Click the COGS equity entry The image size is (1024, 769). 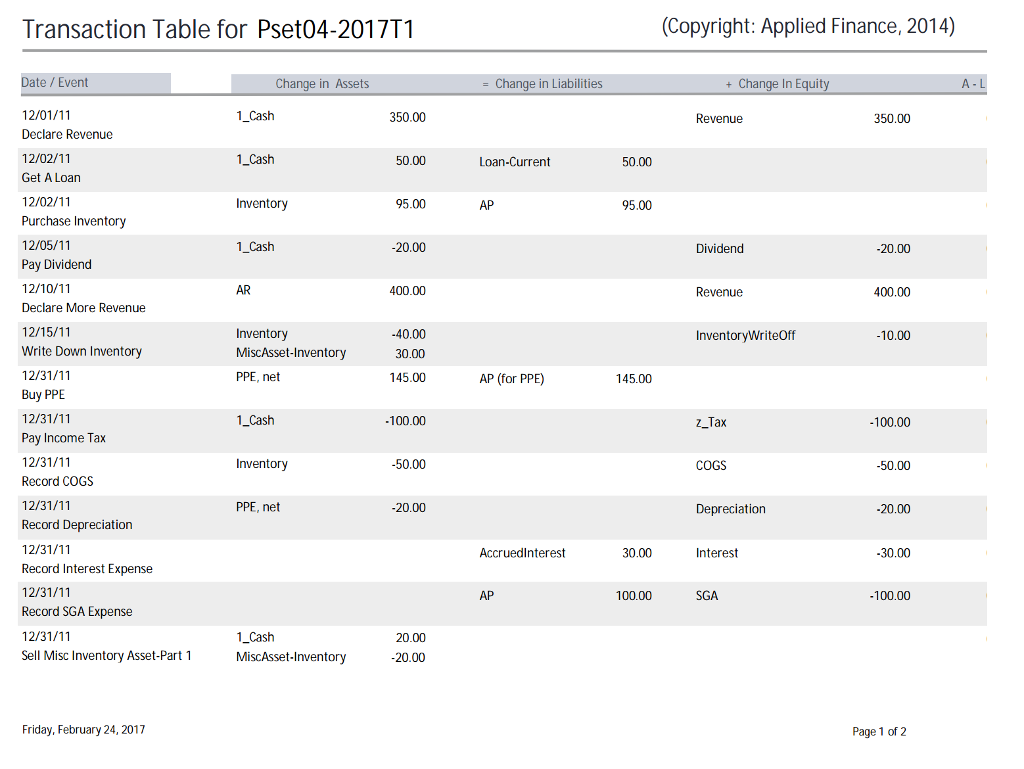coord(711,466)
